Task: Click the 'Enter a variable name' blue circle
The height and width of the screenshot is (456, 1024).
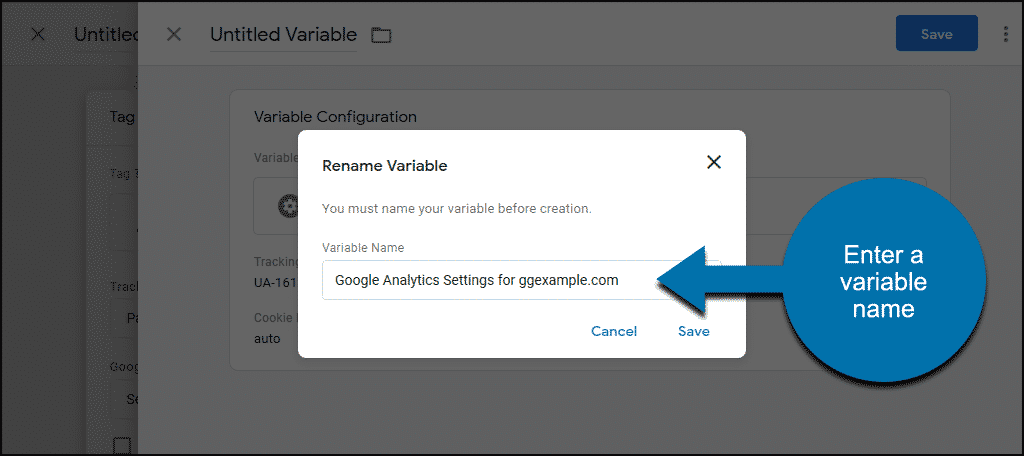Action: [x=884, y=281]
